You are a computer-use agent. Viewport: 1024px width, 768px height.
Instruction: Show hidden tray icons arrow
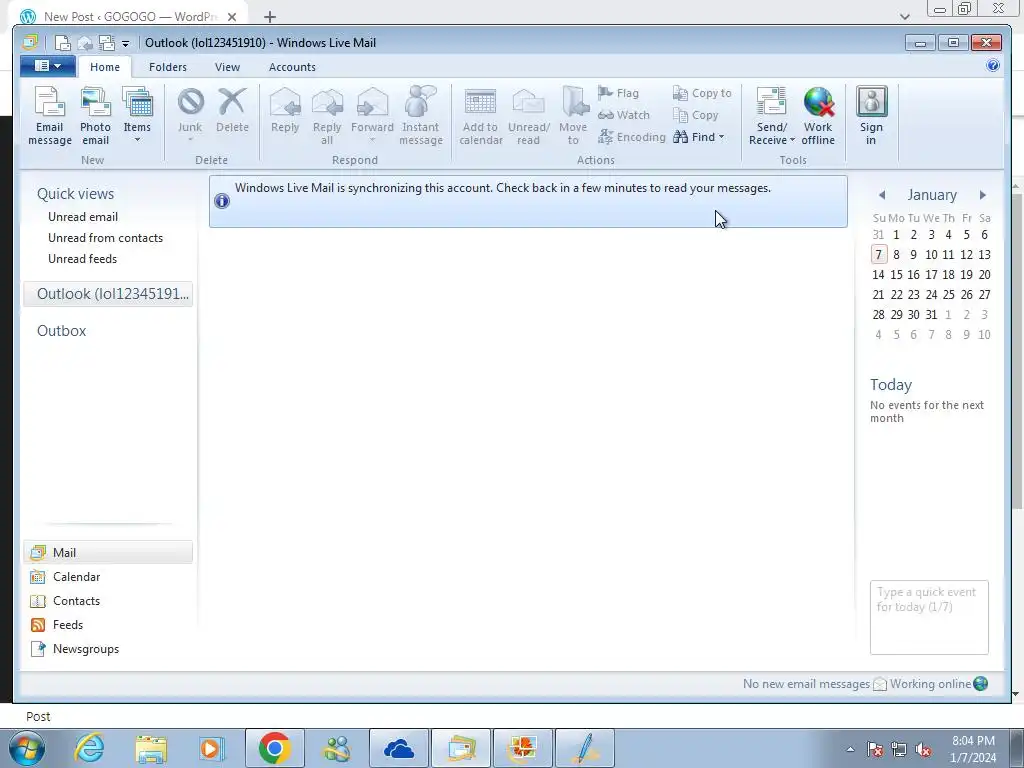tap(850, 749)
